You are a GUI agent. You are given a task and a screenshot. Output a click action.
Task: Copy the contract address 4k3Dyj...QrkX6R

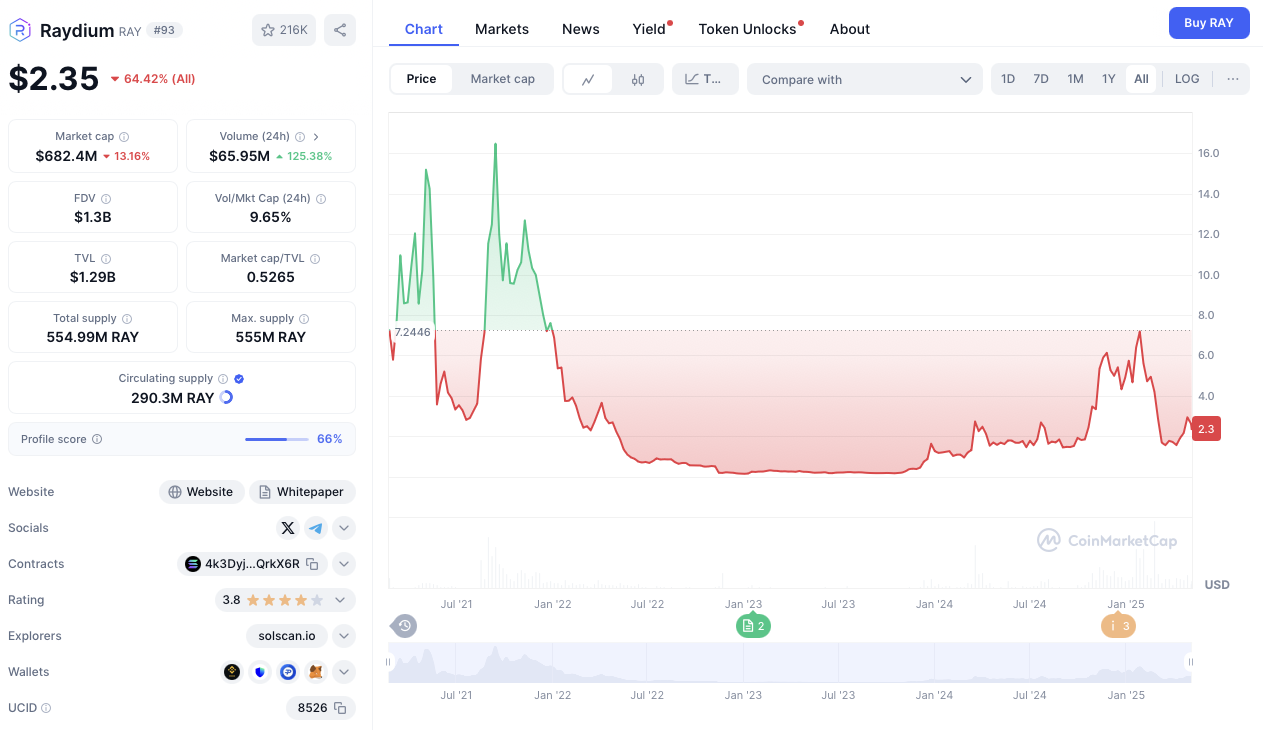point(312,564)
